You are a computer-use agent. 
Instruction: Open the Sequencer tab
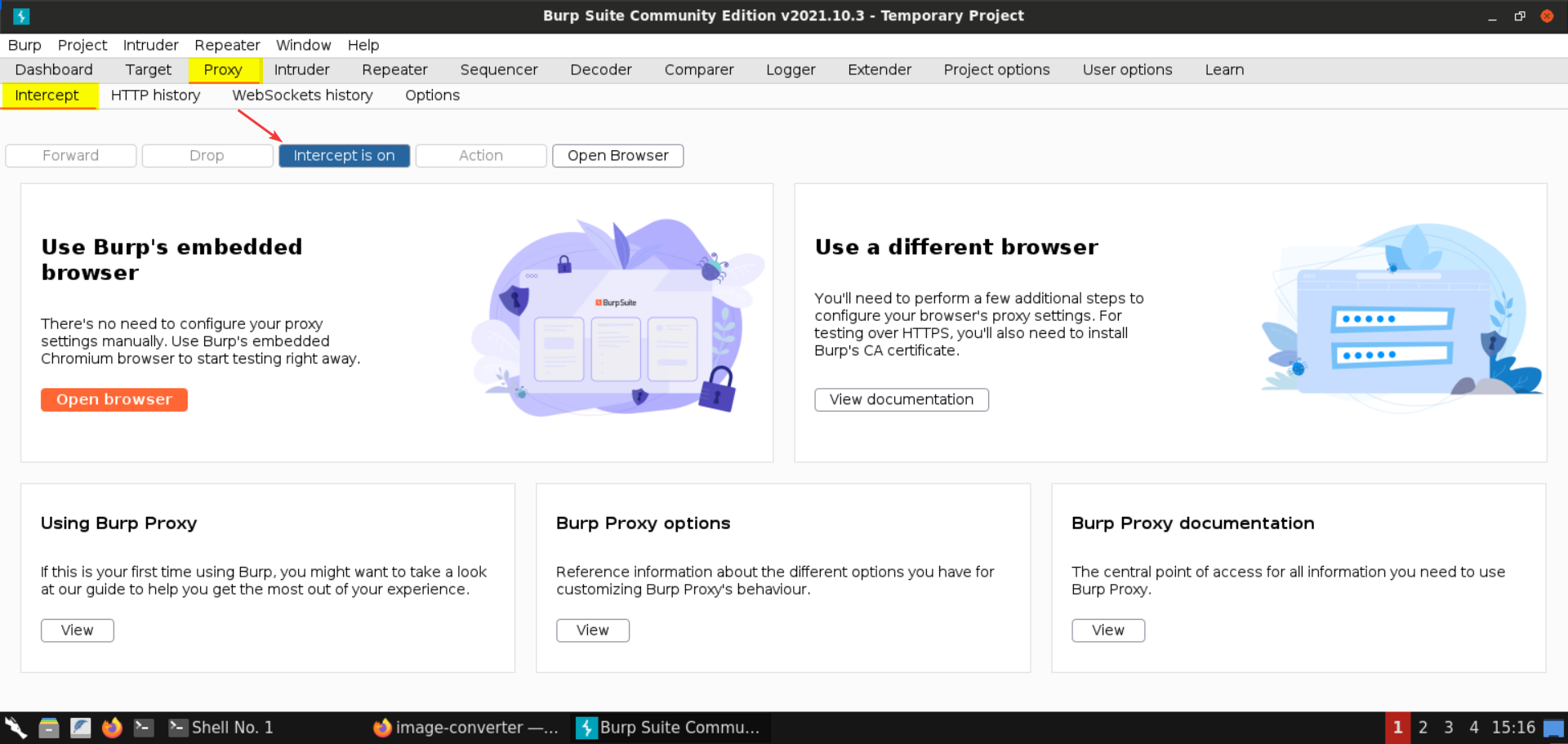pos(499,69)
